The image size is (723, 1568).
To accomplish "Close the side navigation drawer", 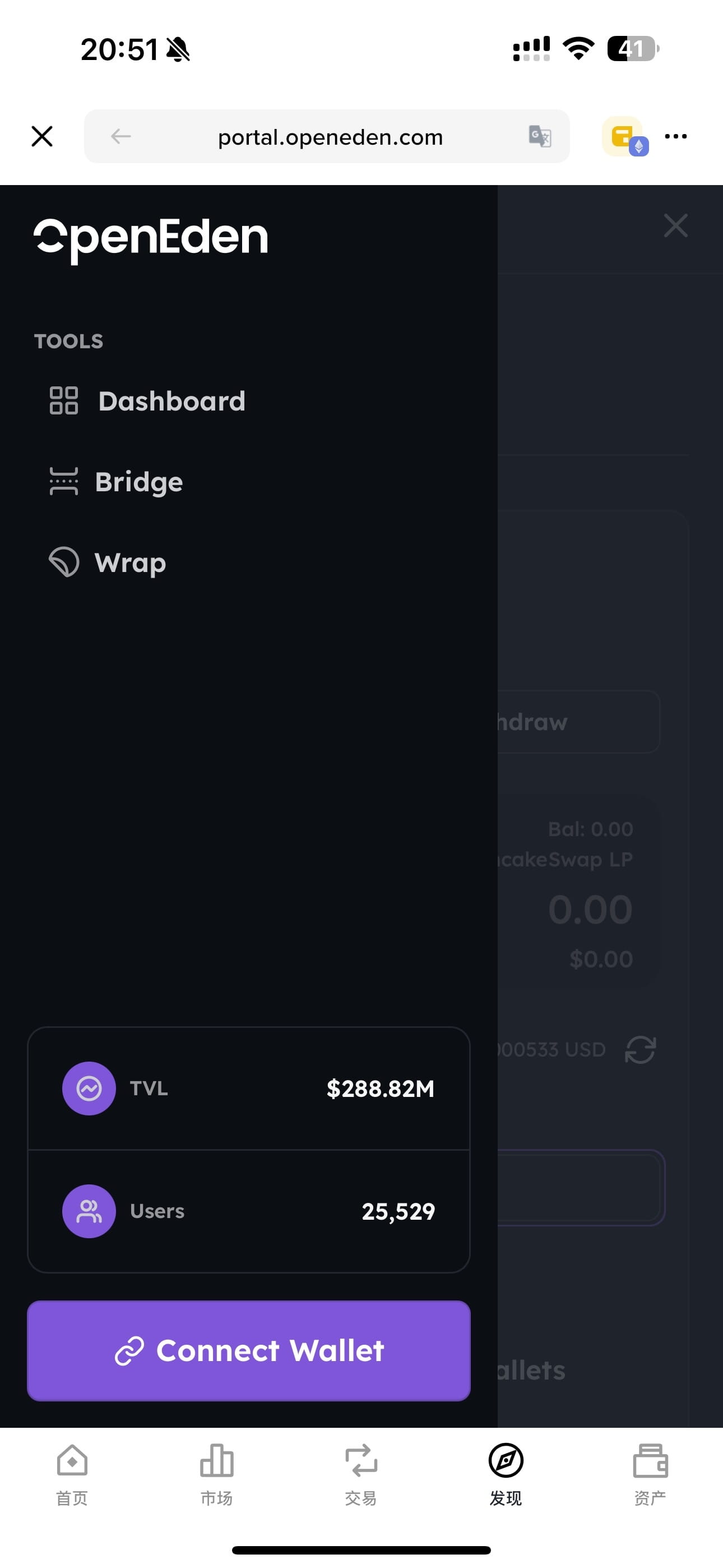I will (x=675, y=225).
